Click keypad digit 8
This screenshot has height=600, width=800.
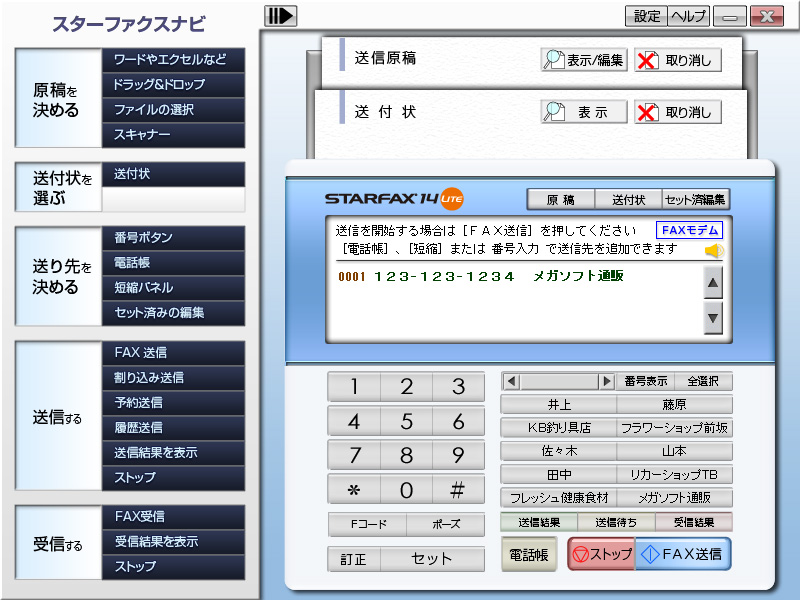coord(407,456)
